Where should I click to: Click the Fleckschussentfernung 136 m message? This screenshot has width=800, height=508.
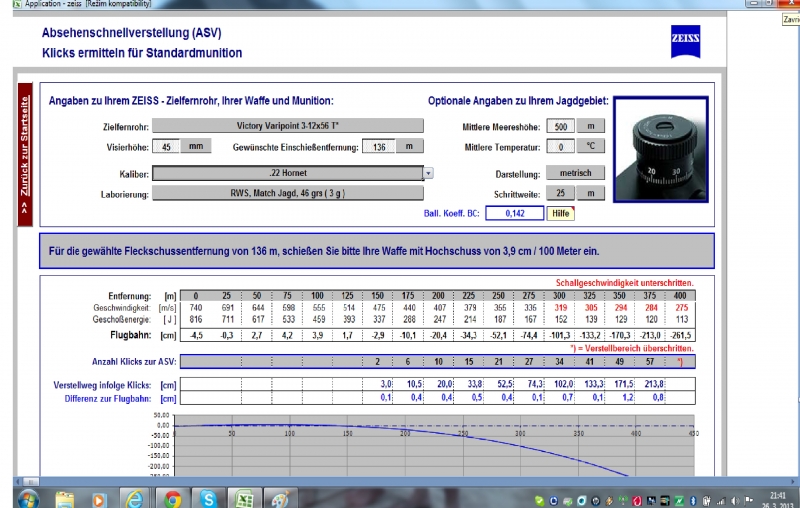[x=377, y=251]
